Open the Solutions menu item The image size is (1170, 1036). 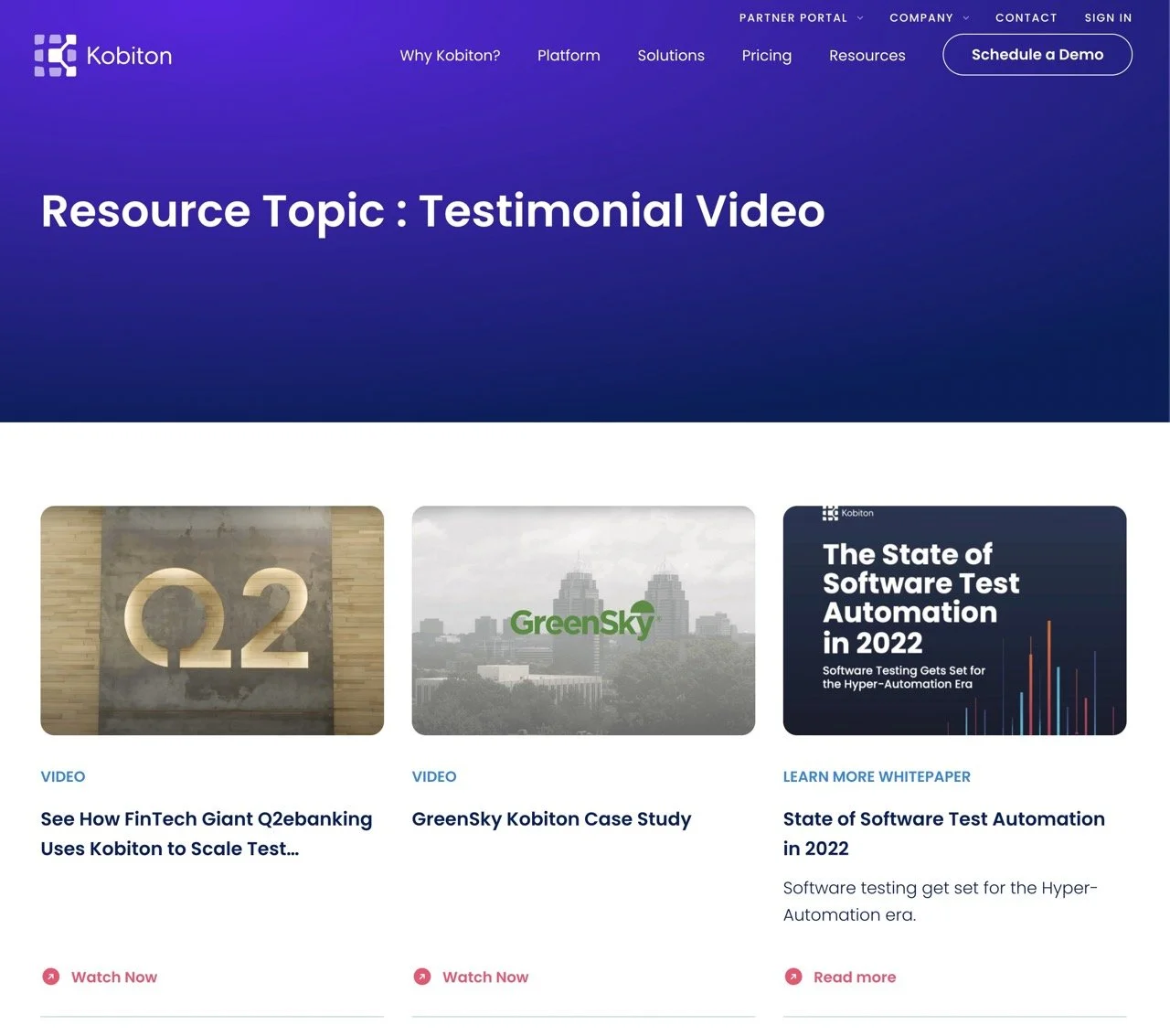671,56
